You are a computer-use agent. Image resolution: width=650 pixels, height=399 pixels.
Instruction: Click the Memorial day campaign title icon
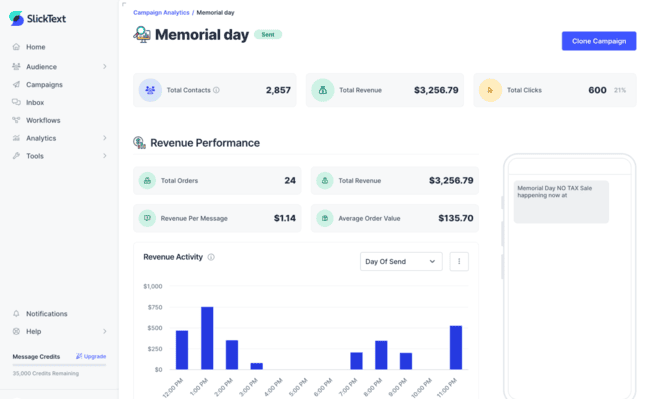(x=142, y=34)
